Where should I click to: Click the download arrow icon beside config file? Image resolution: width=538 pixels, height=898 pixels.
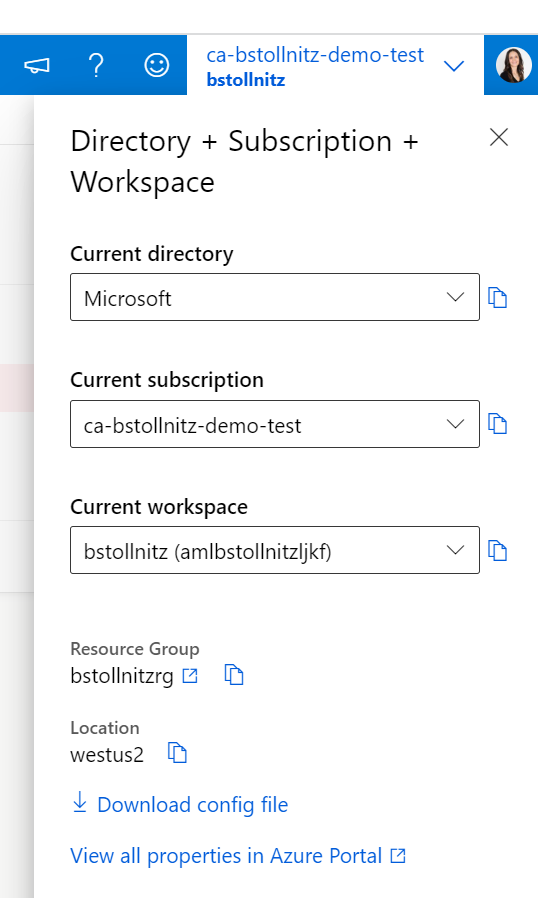click(80, 802)
